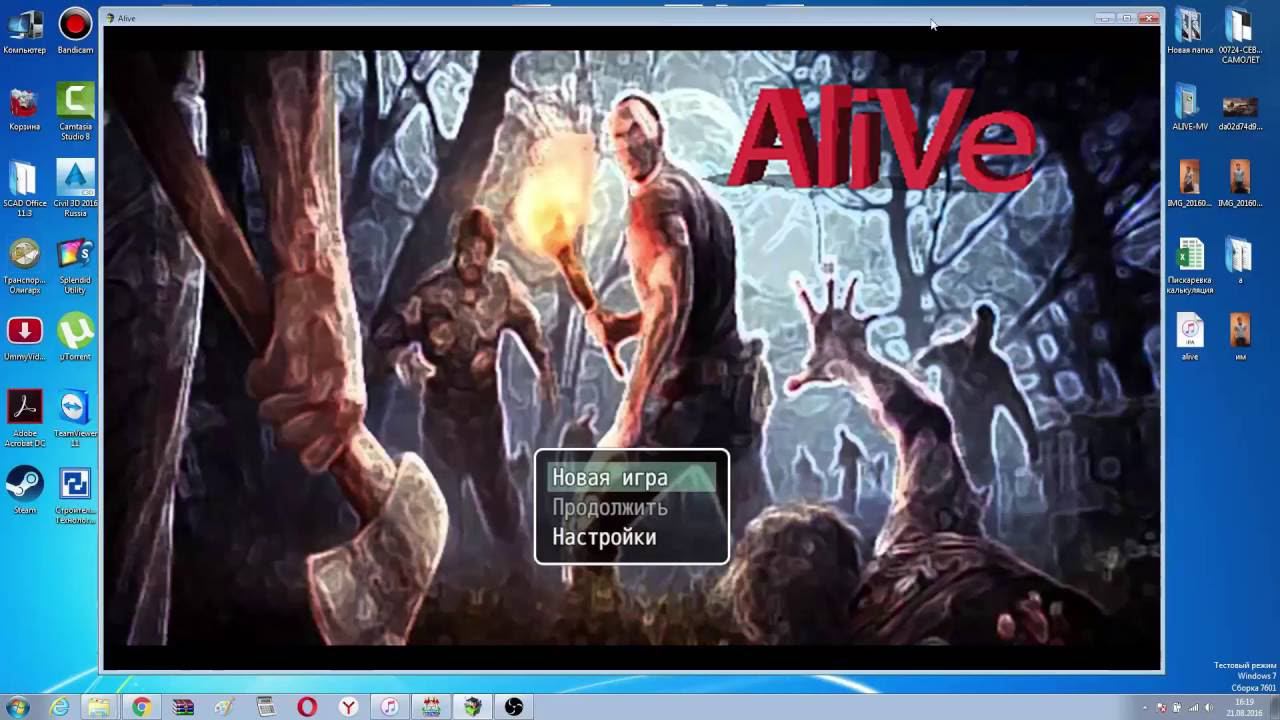Launch Google Chrome from taskbar
Screen dimensions: 1280x720
(141, 707)
